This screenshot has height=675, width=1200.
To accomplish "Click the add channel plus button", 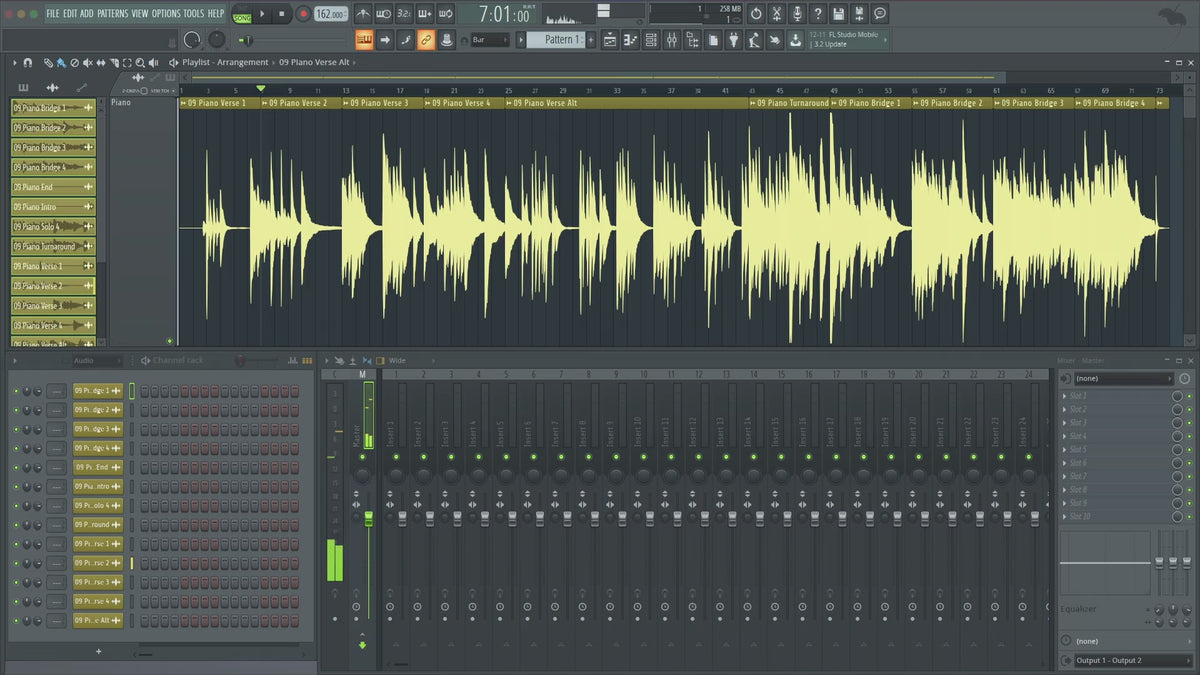I will [98, 651].
